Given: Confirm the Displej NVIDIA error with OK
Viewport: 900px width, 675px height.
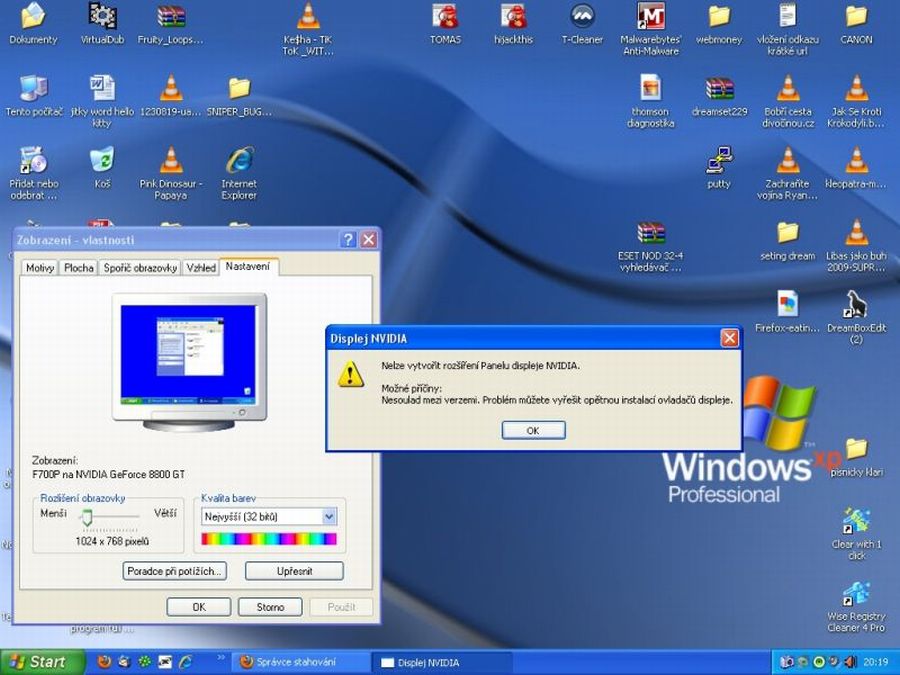Looking at the screenshot, I should click(x=533, y=430).
